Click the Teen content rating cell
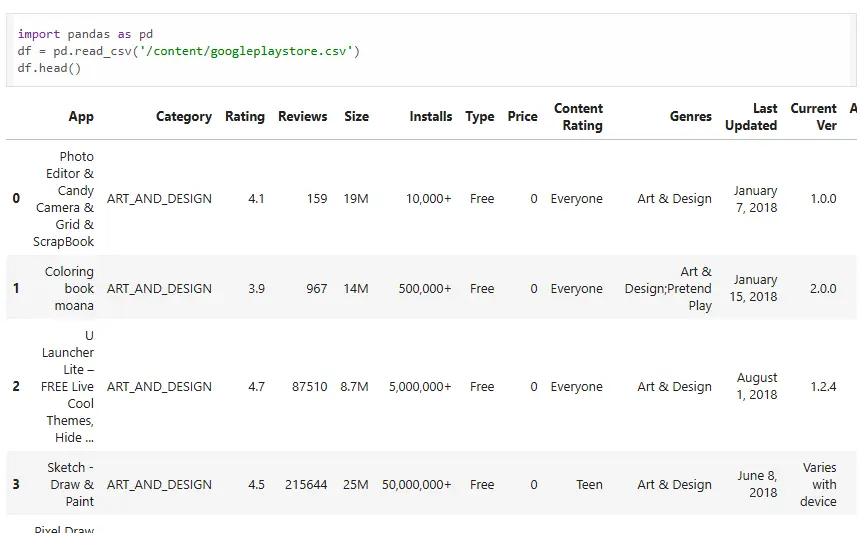This screenshot has width=863, height=533. [x=589, y=485]
